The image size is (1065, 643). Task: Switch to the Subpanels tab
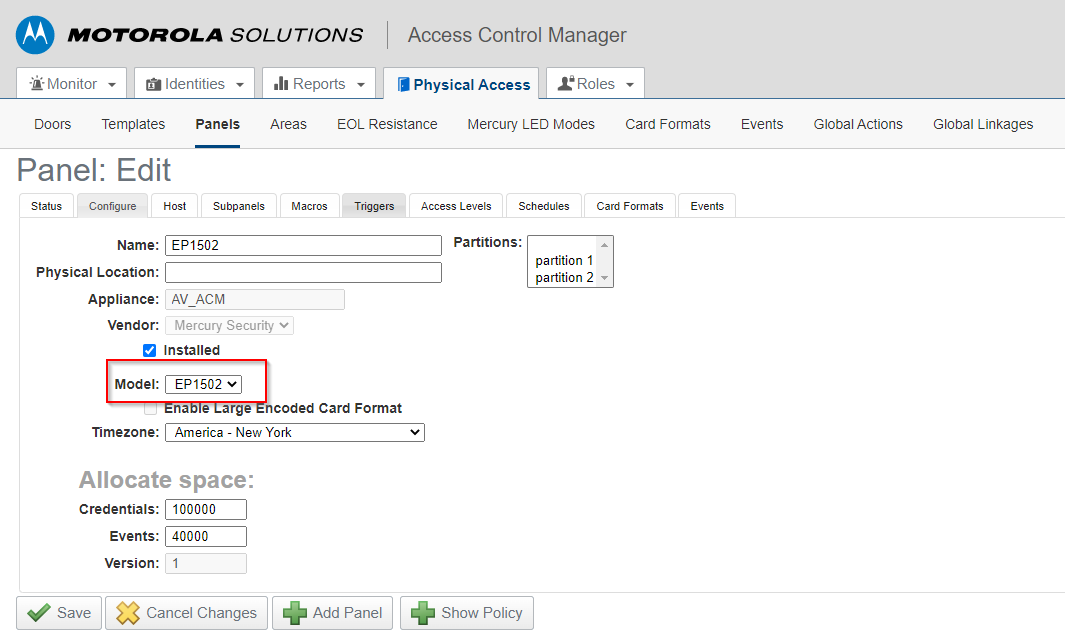click(x=238, y=205)
